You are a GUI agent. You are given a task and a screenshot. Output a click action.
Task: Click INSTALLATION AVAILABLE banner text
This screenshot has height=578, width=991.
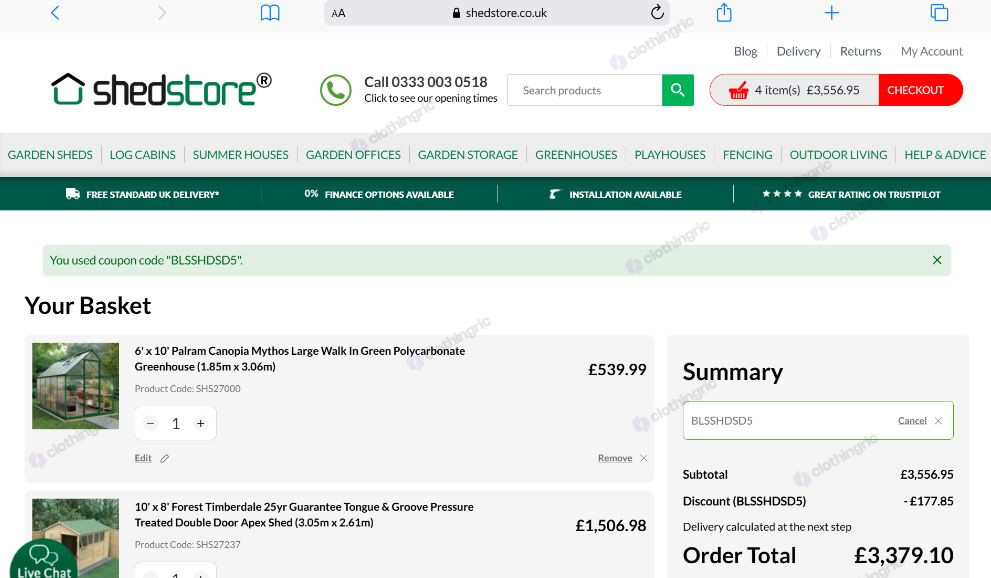coord(625,195)
